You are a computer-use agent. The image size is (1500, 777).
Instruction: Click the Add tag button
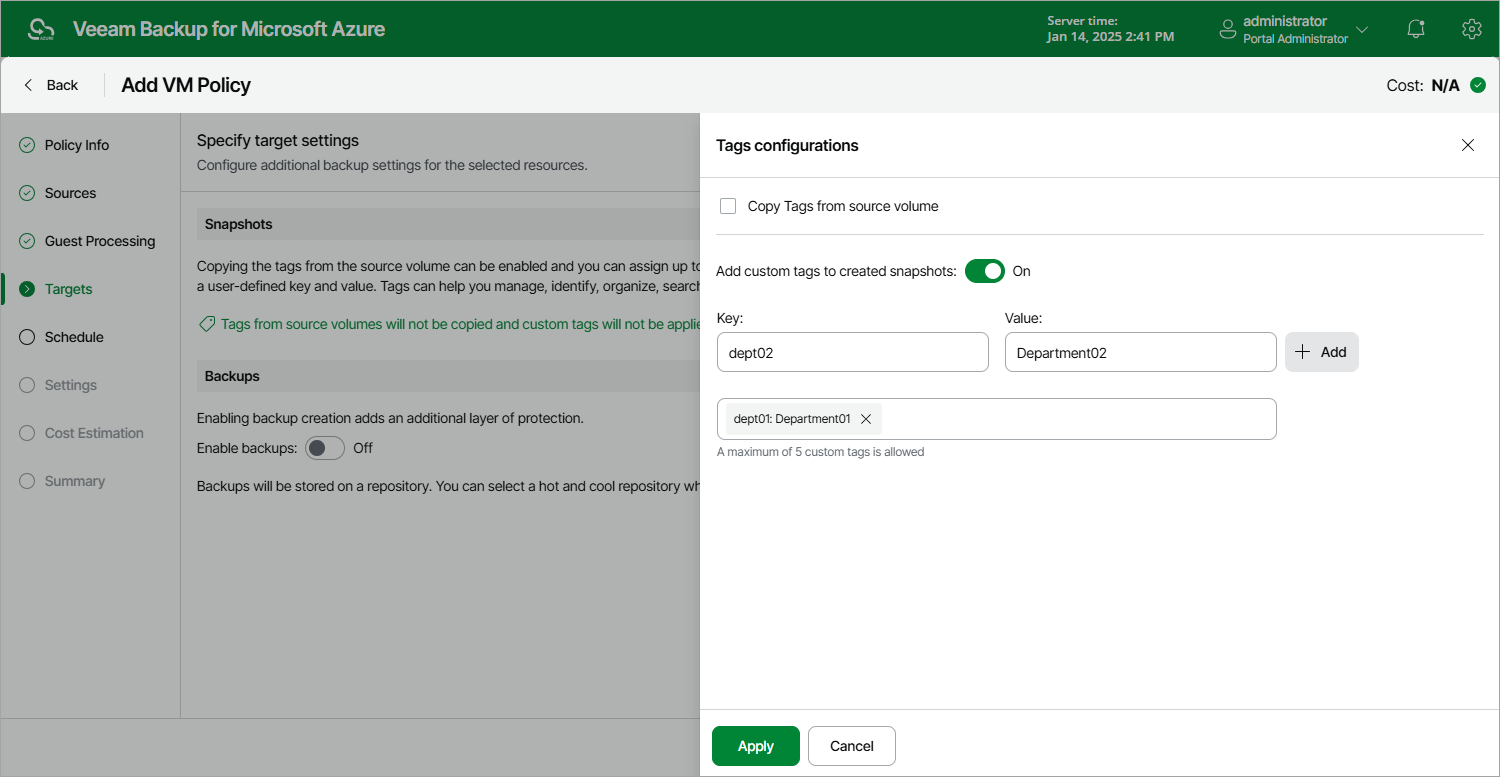(1322, 352)
